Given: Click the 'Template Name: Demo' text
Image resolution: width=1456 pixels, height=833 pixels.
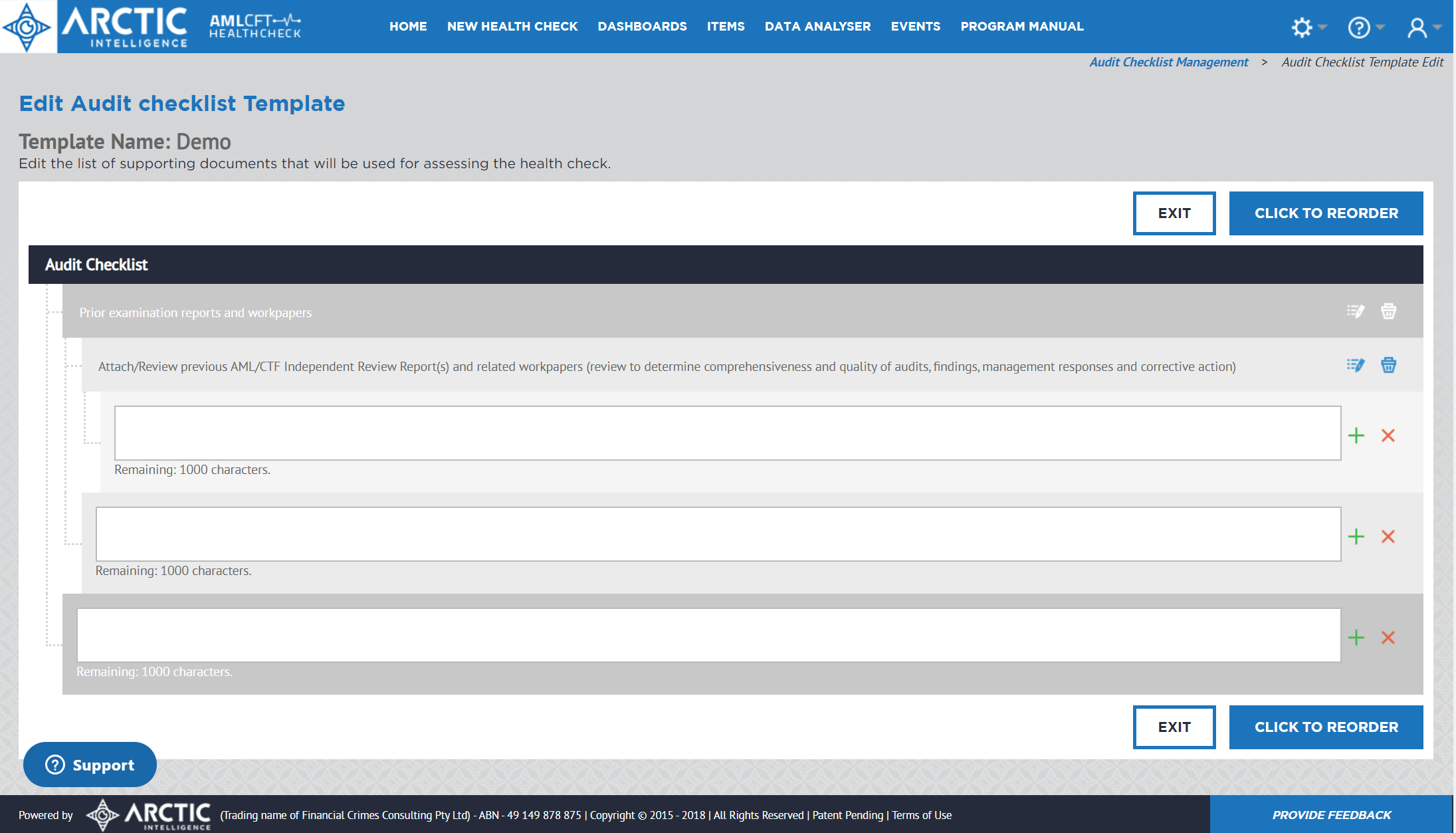Looking at the screenshot, I should (x=125, y=142).
